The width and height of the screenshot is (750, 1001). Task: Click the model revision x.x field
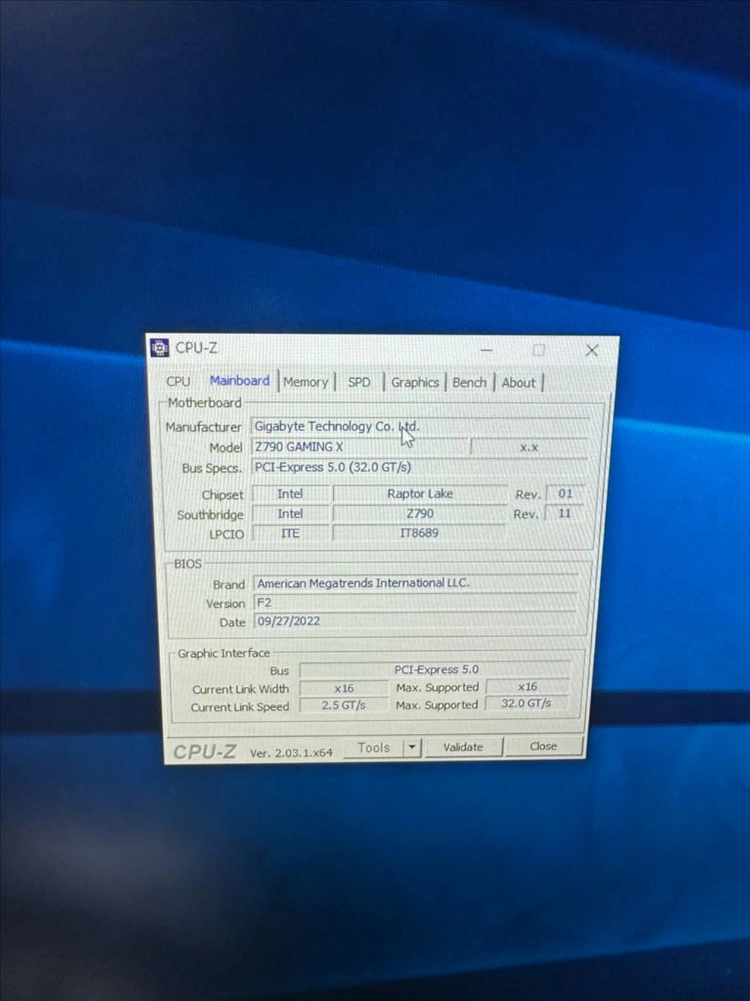pos(529,448)
